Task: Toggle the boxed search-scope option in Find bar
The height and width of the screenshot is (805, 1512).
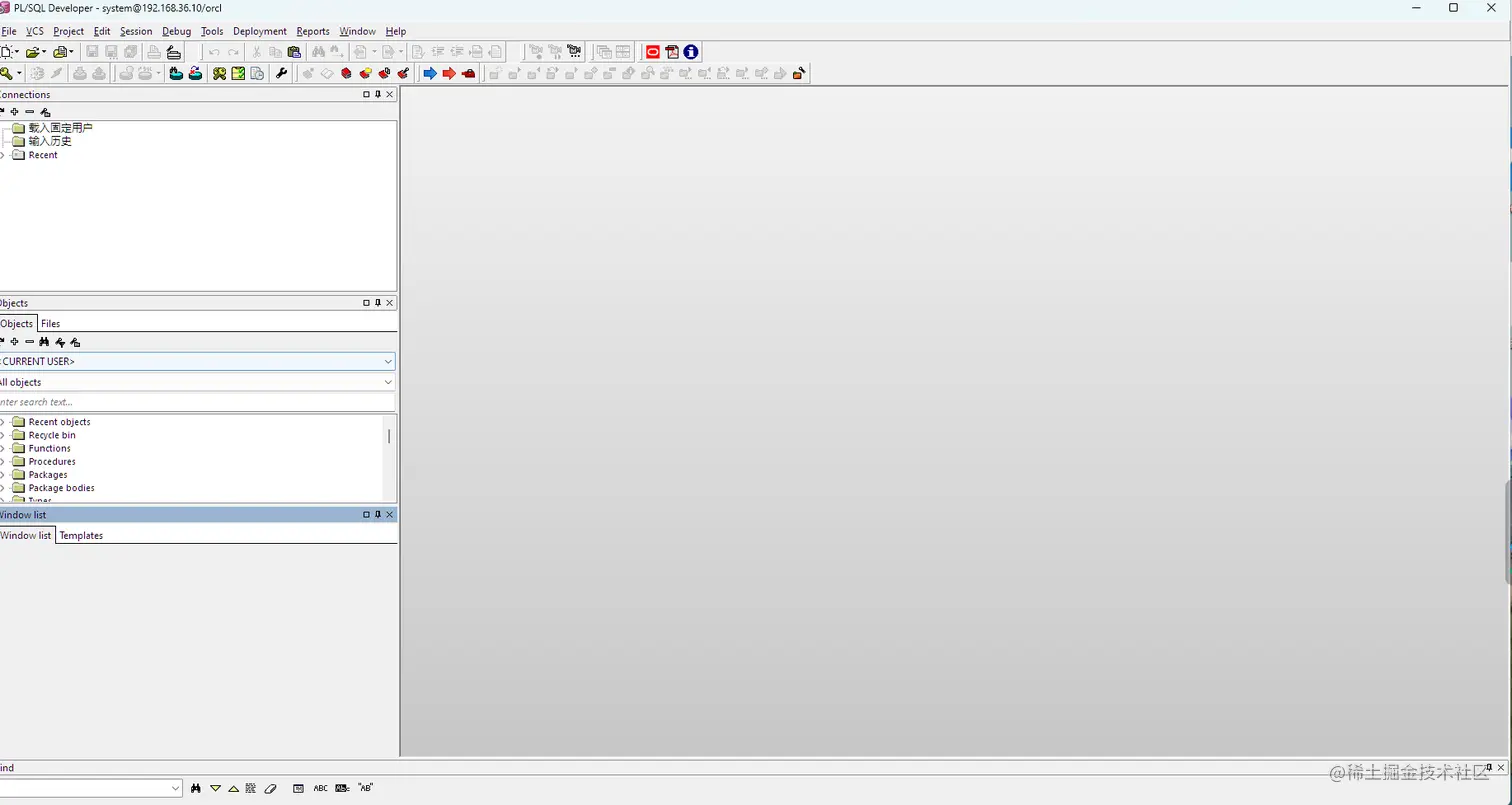Action: click(298, 788)
